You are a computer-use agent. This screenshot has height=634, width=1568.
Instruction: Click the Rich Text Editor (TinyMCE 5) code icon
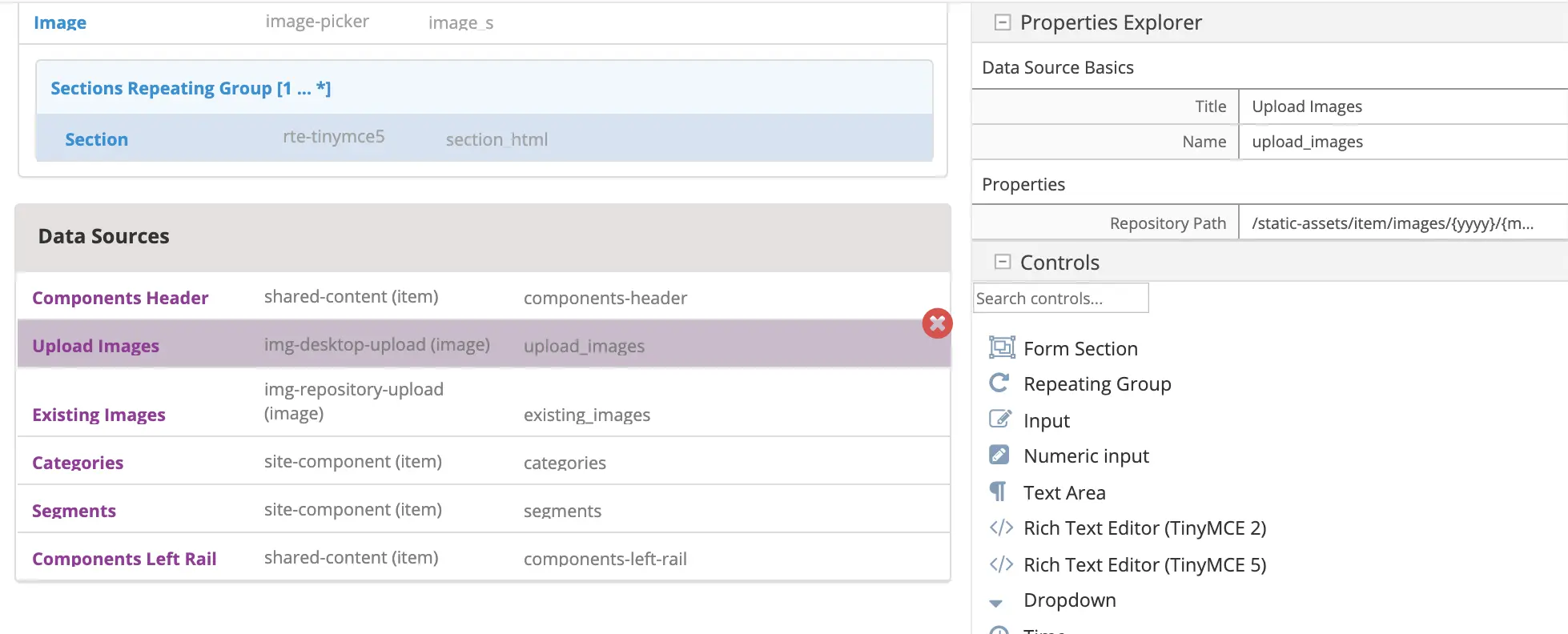pos(1001,564)
